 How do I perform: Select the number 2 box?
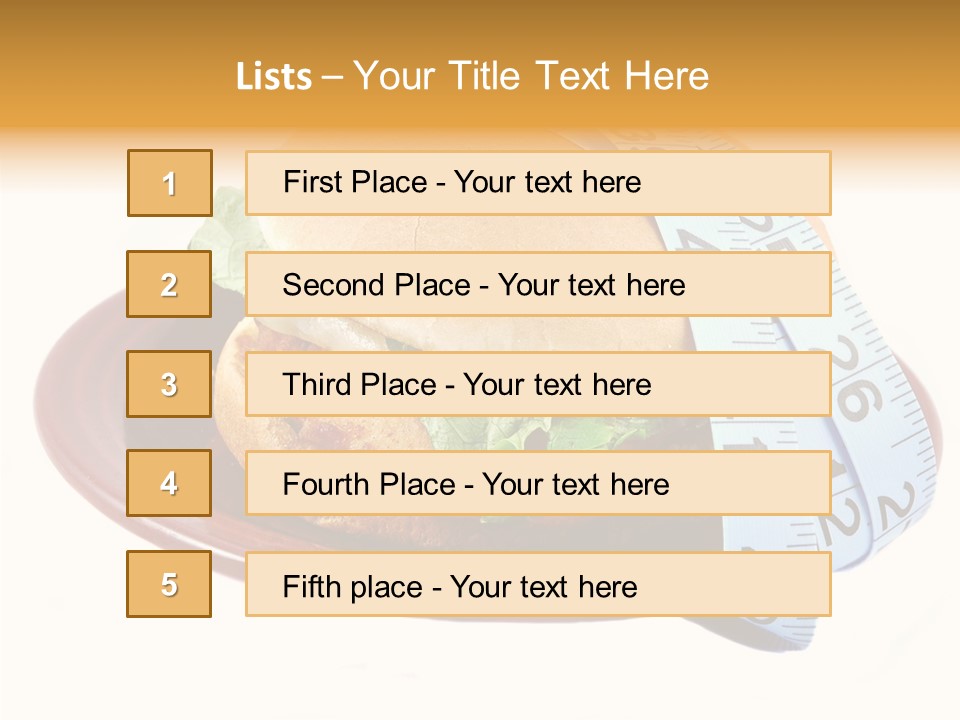(169, 284)
